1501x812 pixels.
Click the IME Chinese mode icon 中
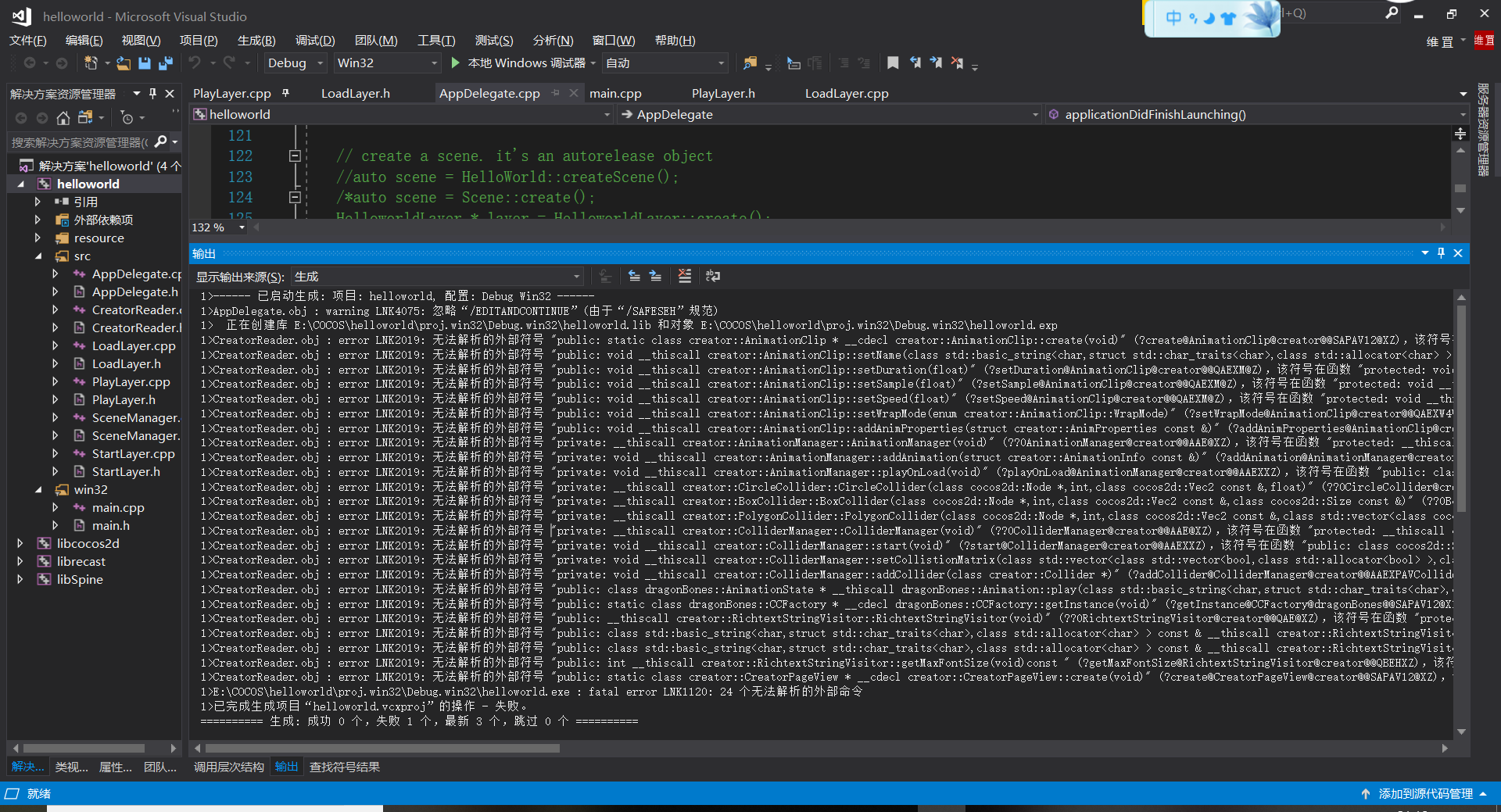(1173, 18)
